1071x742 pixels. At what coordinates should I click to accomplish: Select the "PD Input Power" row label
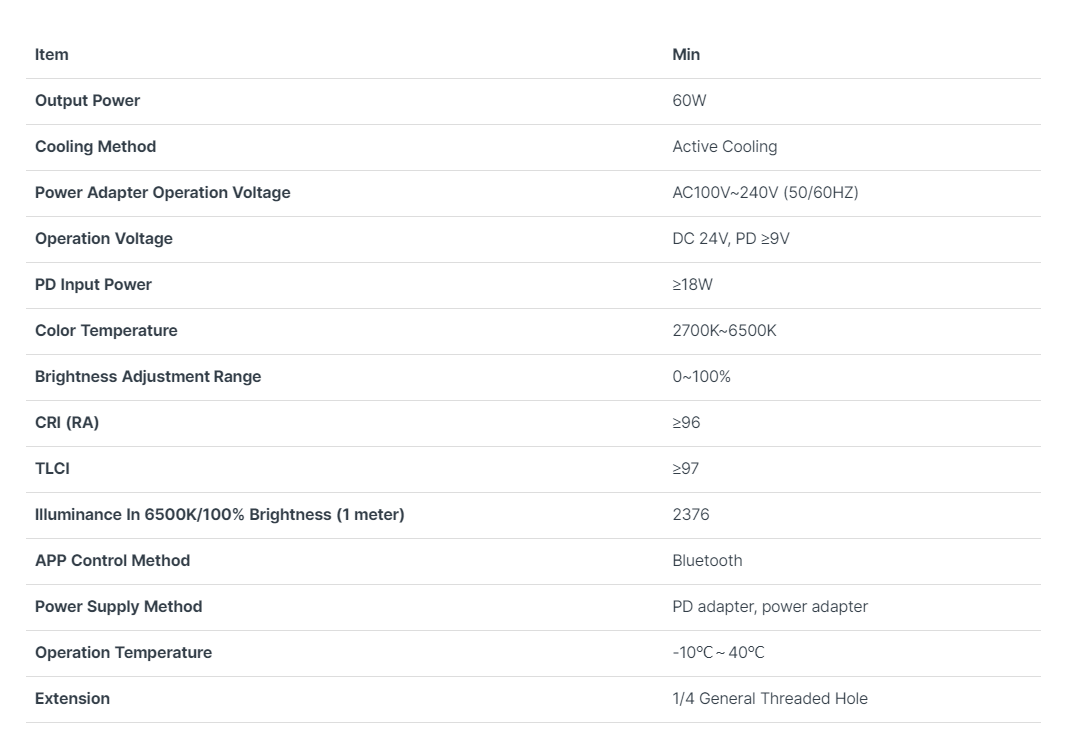pos(93,285)
